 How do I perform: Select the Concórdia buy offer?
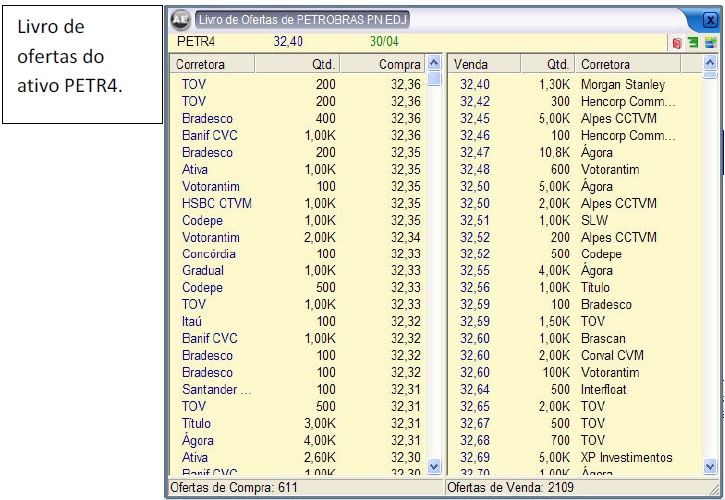[298, 254]
